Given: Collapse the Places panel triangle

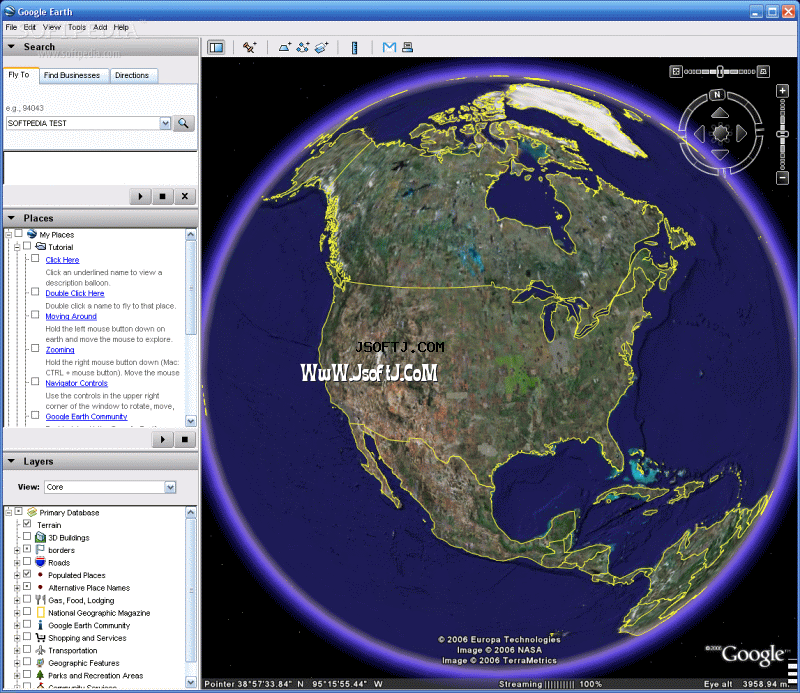Looking at the screenshot, I should [x=11, y=218].
